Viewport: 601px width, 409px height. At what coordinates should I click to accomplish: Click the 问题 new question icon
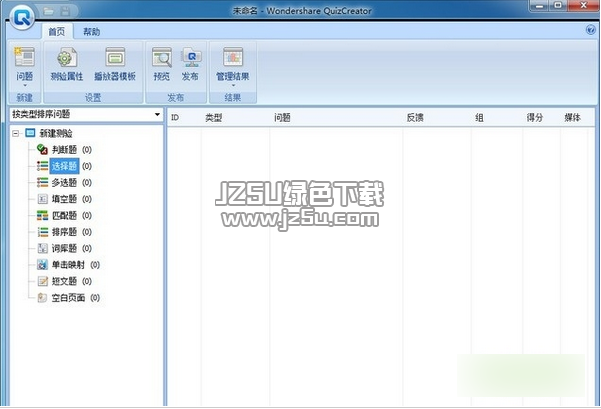(x=25, y=57)
